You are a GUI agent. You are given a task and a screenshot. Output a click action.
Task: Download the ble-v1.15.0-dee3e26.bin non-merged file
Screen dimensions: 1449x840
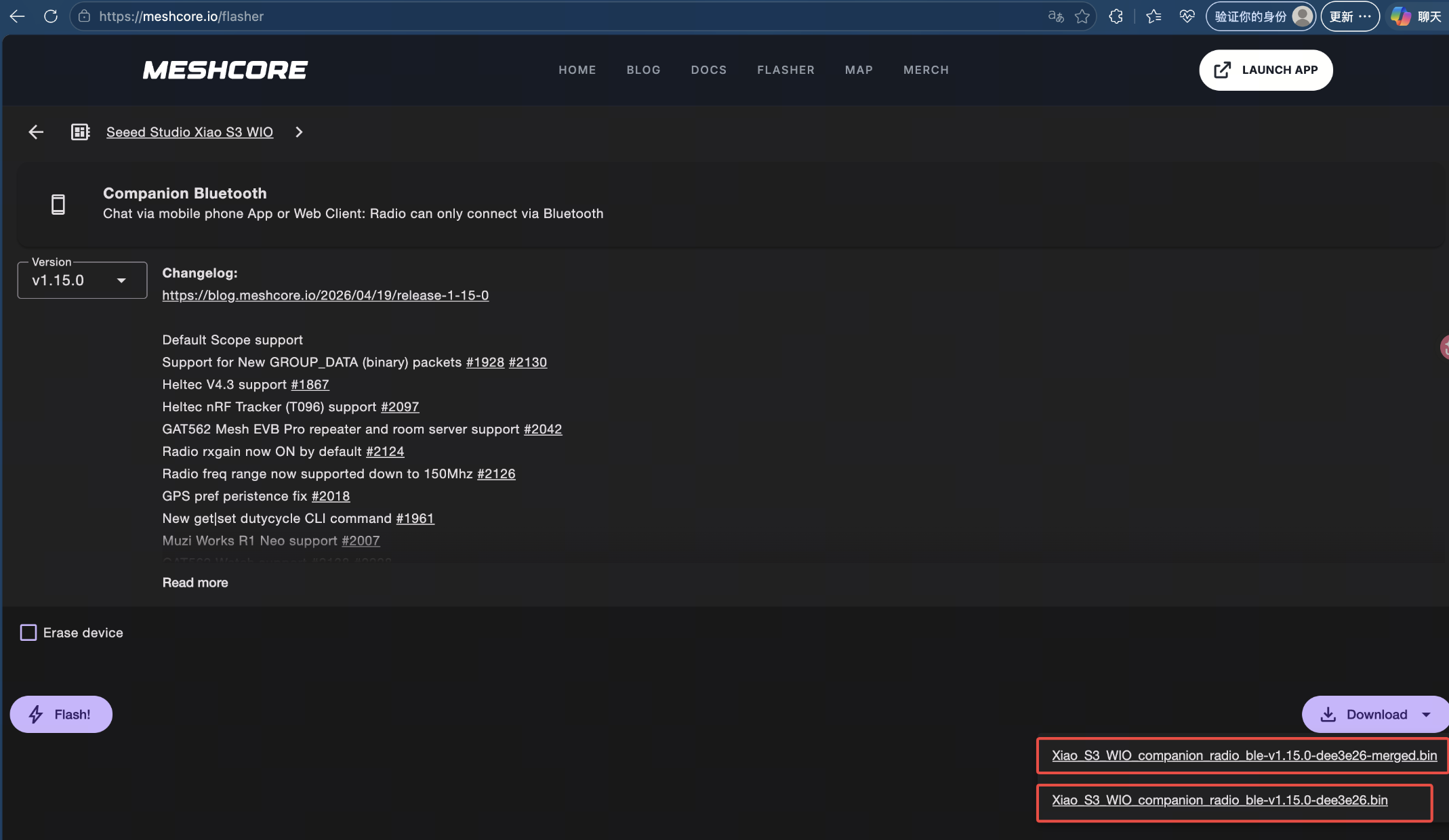point(1220,800)
